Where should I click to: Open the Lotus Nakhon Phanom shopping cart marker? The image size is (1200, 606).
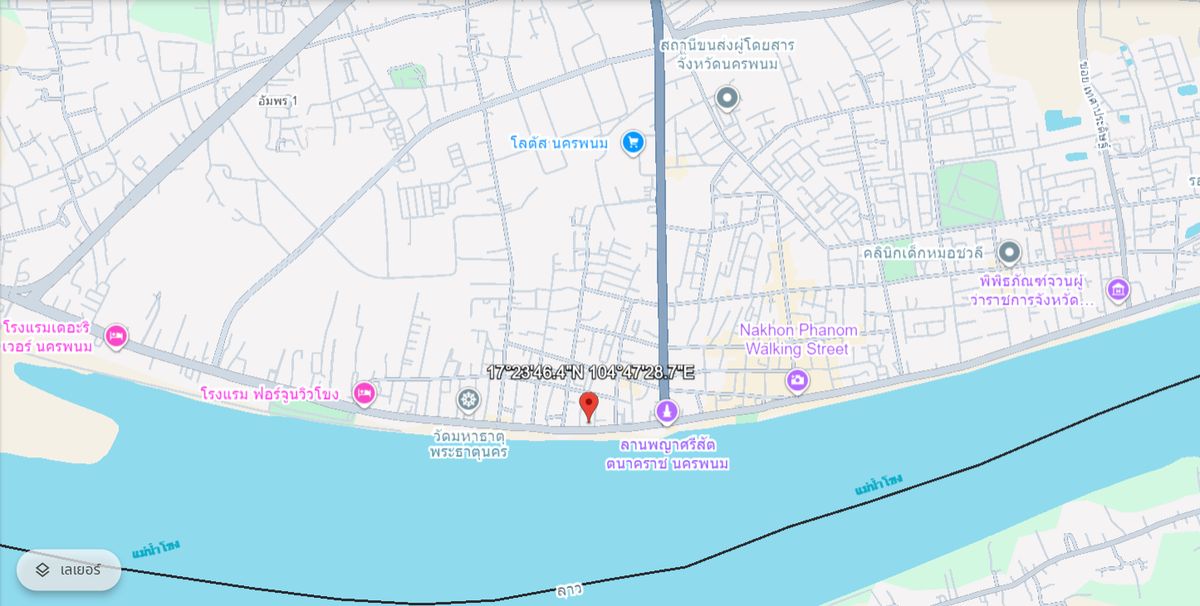632,143
